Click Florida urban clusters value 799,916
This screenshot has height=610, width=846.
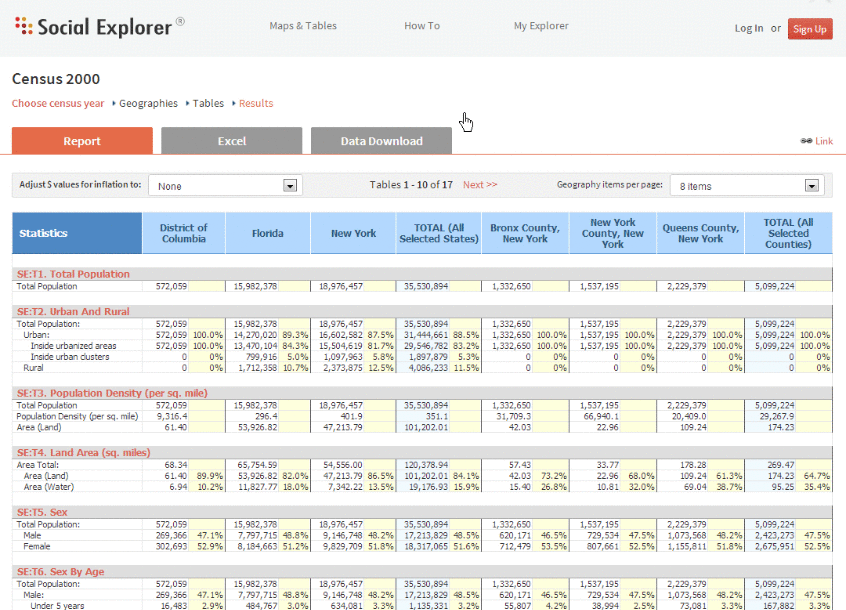(x=261, y=357)
